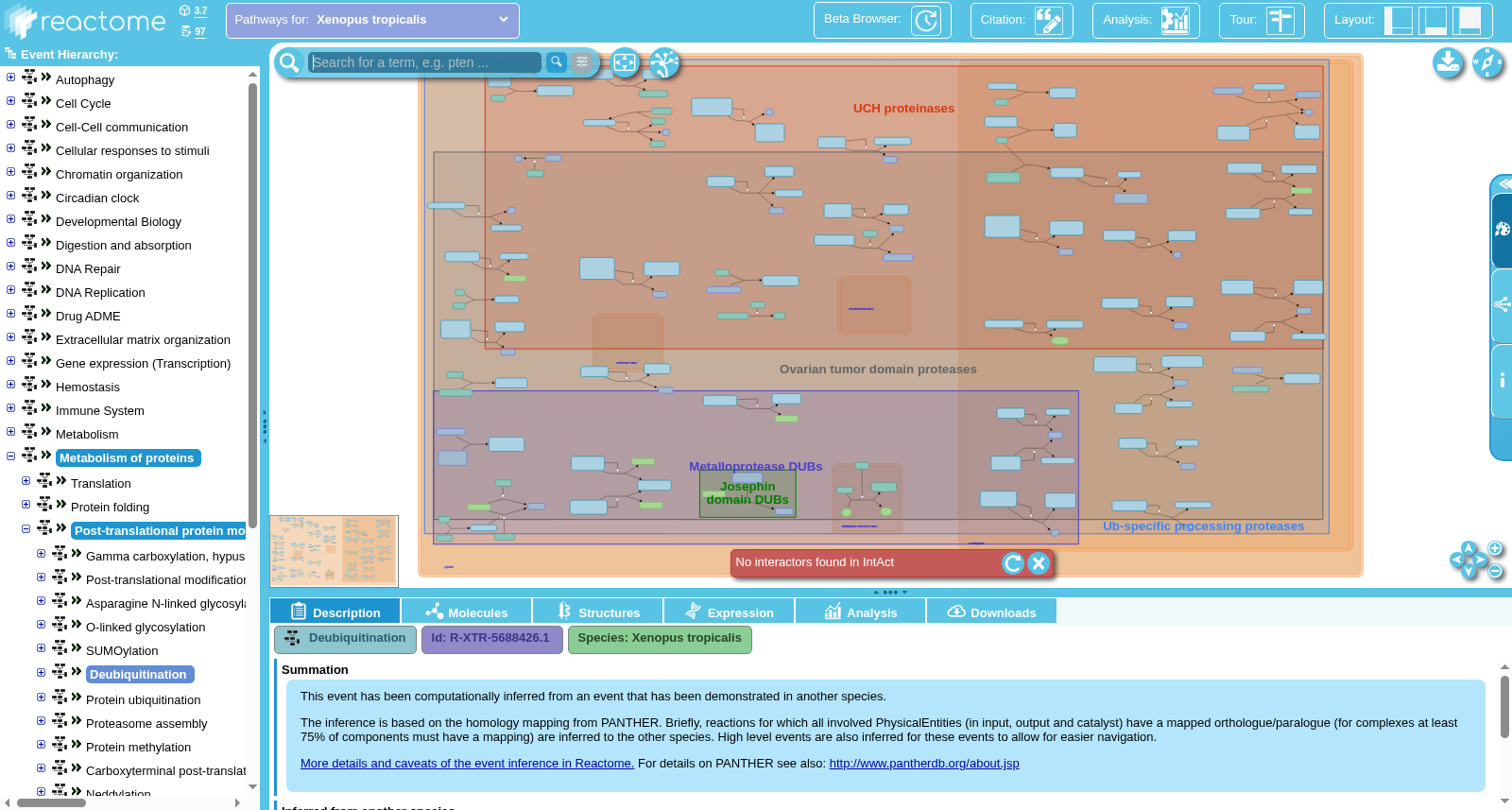Viewport: 1512px width, 810px height.
Task: Zoom in on the diagram
Action: point(1495,548)
